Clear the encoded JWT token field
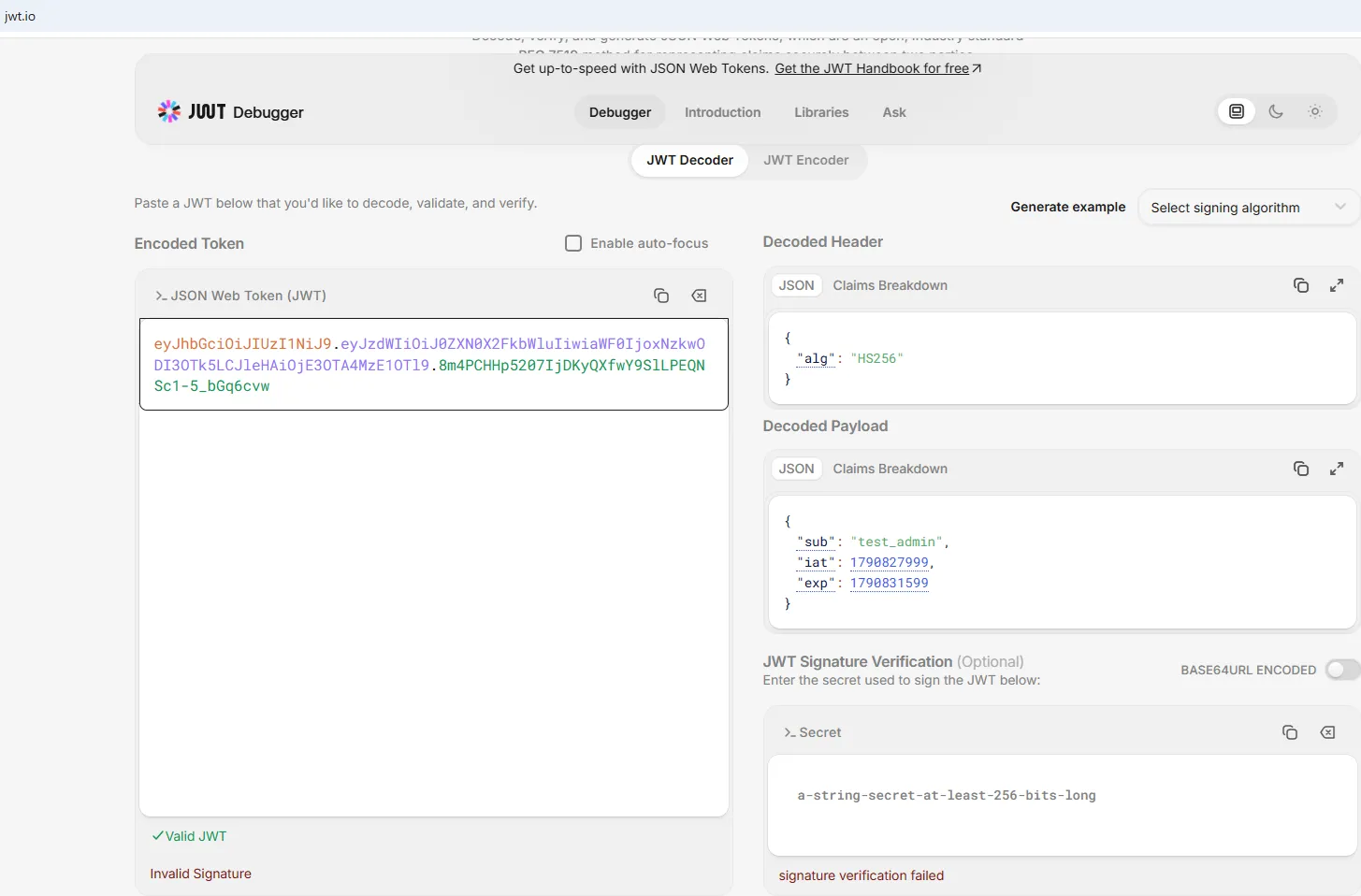The image size is (1361, 896). coord(699,296)
